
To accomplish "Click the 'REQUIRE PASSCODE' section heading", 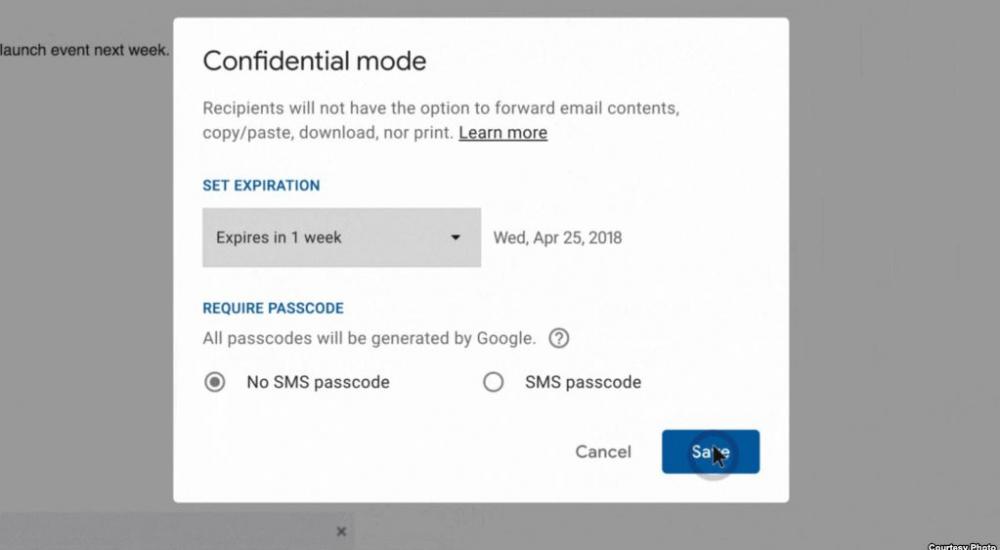I will point(273,308).
